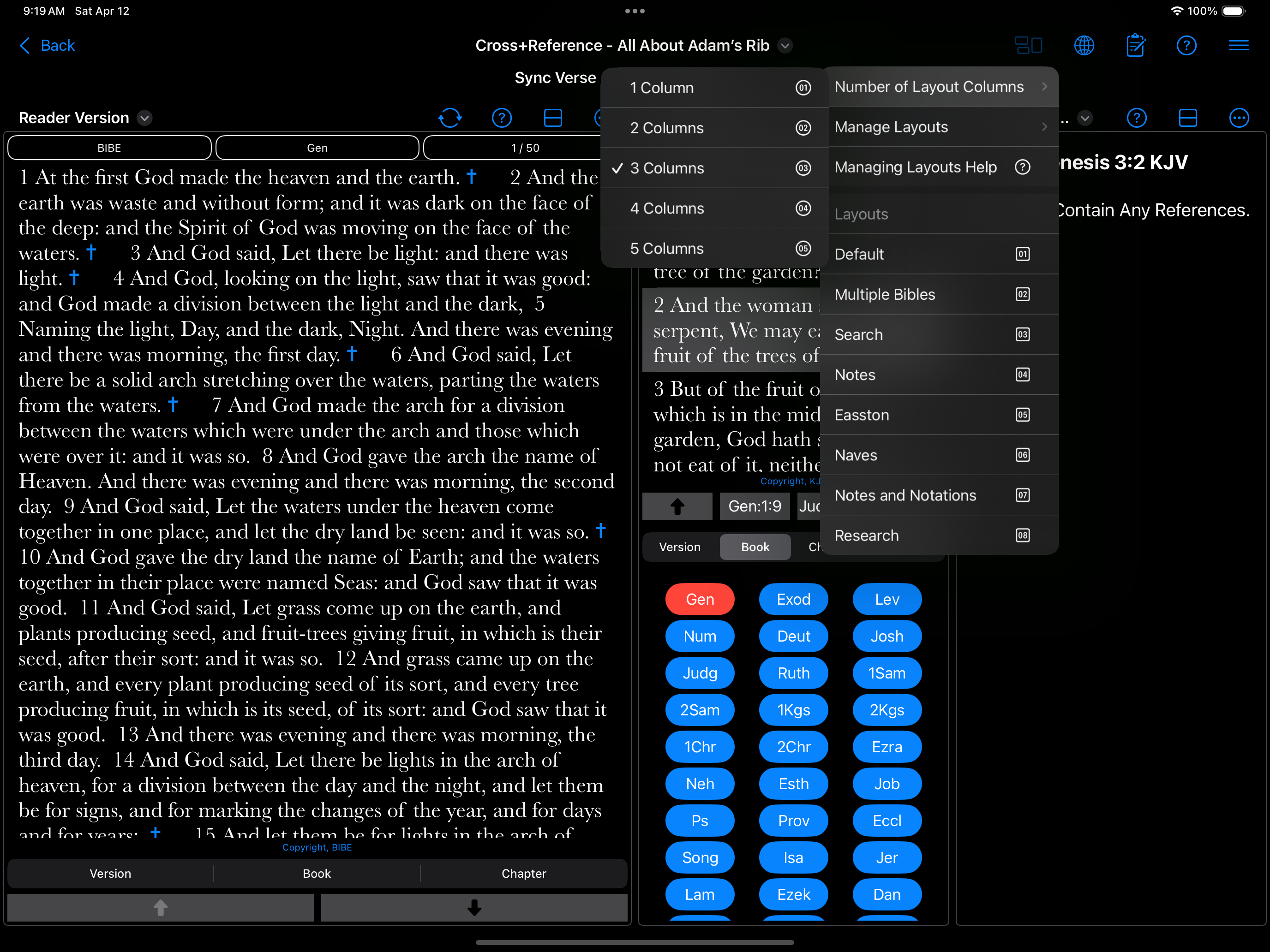
Task: Tap split-pane icon in right reference pane
Action: [x=1187, y=118]
